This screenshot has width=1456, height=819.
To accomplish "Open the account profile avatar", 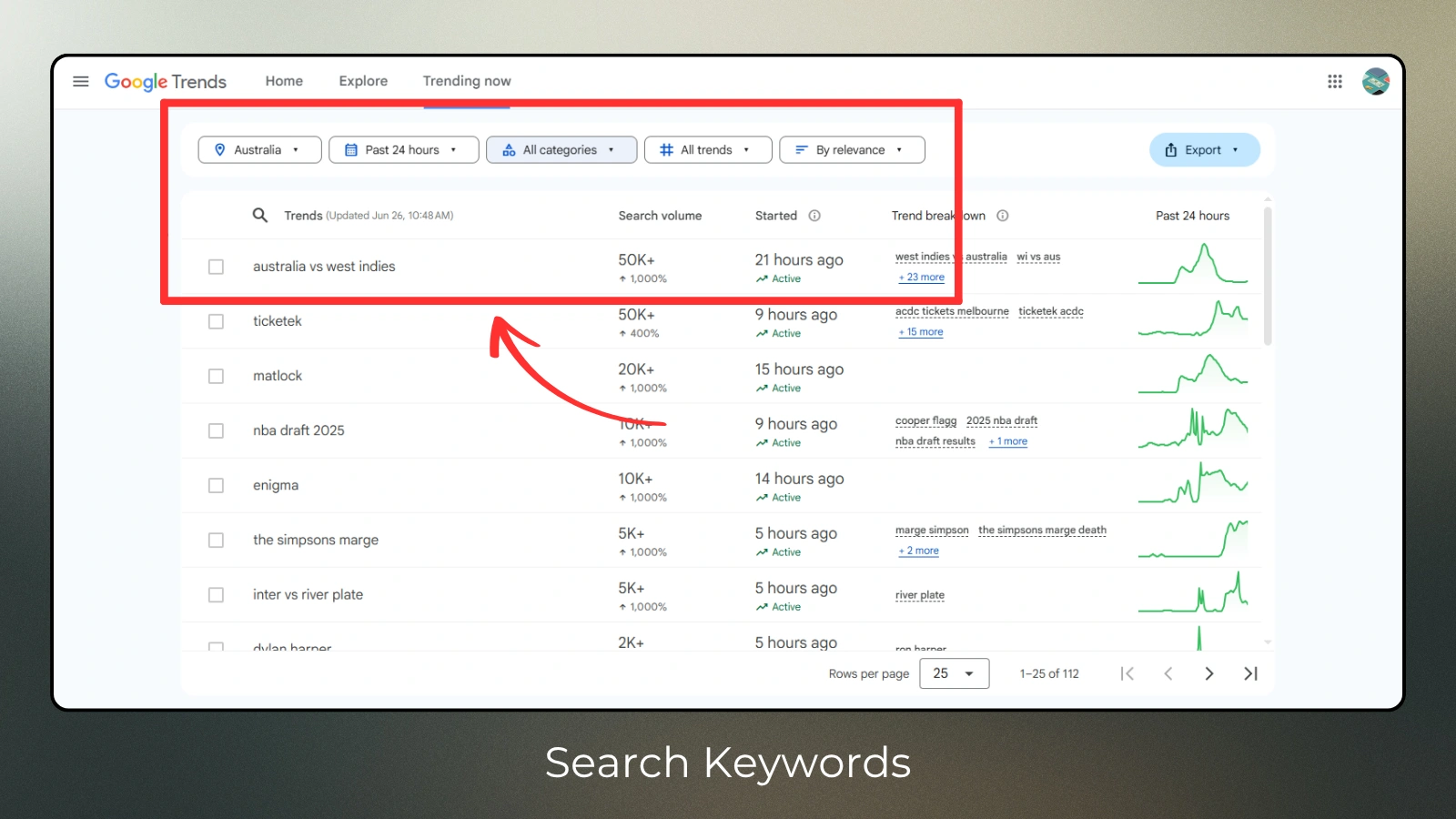I will tap(1376, 81).
